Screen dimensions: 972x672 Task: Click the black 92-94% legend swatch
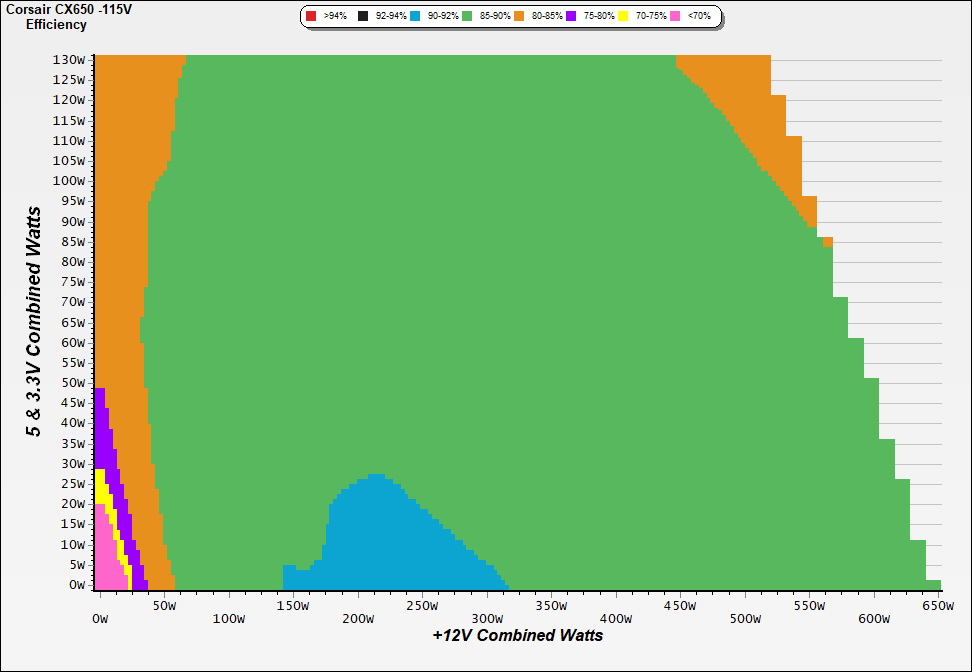pyautogui.click(x=363, y=17)
